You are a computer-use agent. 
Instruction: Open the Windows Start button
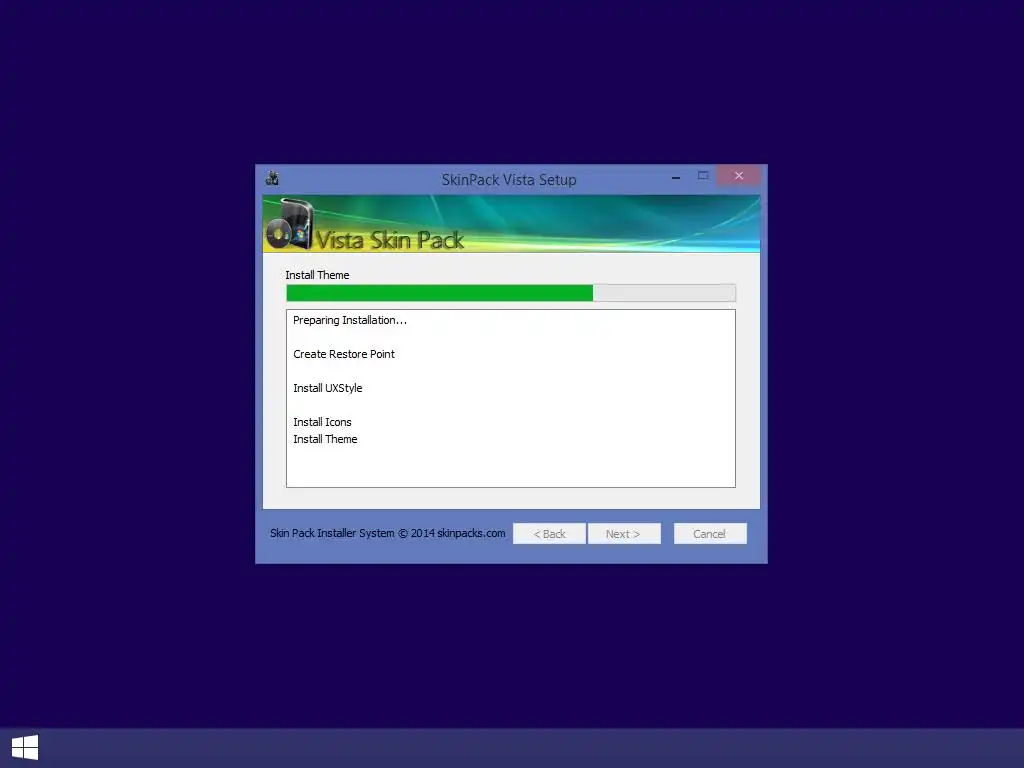tap(25, 747)
